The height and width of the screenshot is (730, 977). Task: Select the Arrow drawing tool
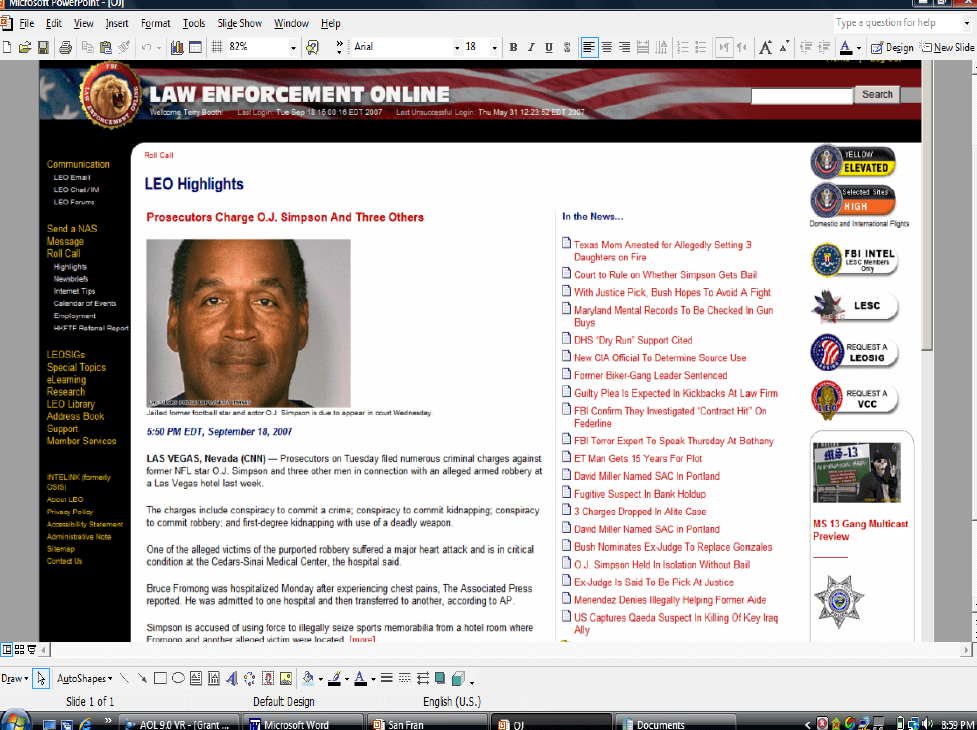[x=142, y=678]
